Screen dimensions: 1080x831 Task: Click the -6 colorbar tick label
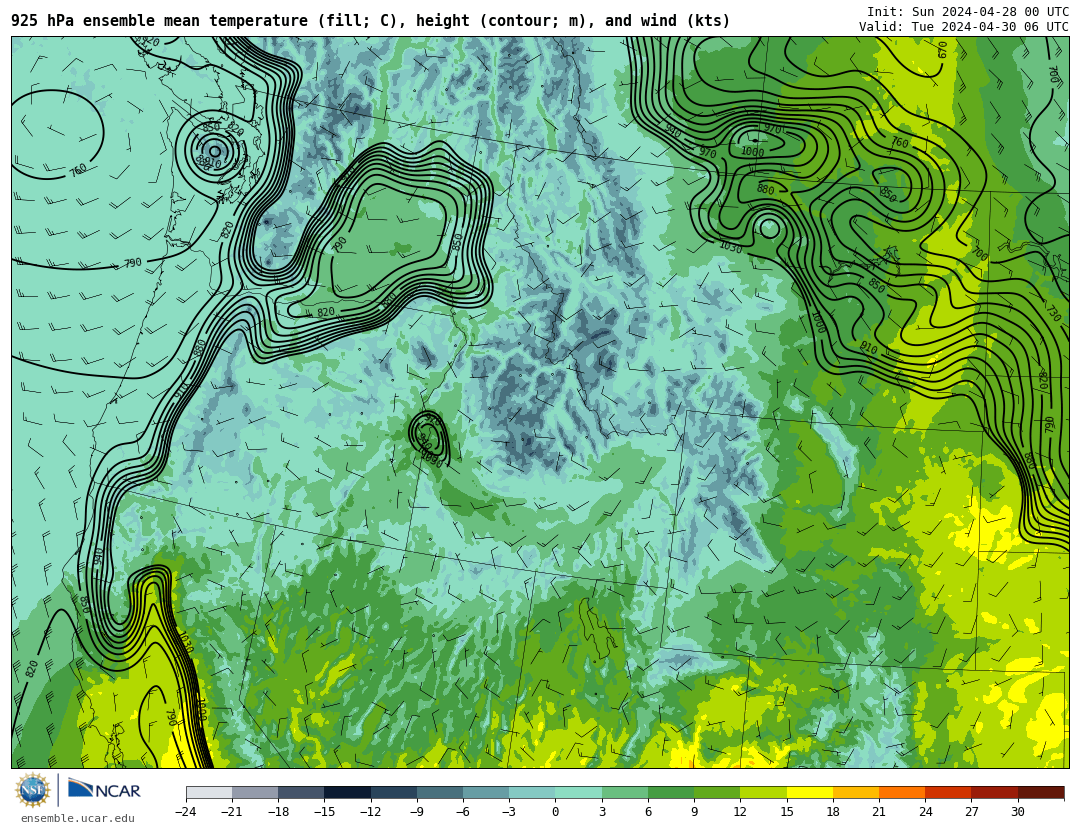pos(462,812)
